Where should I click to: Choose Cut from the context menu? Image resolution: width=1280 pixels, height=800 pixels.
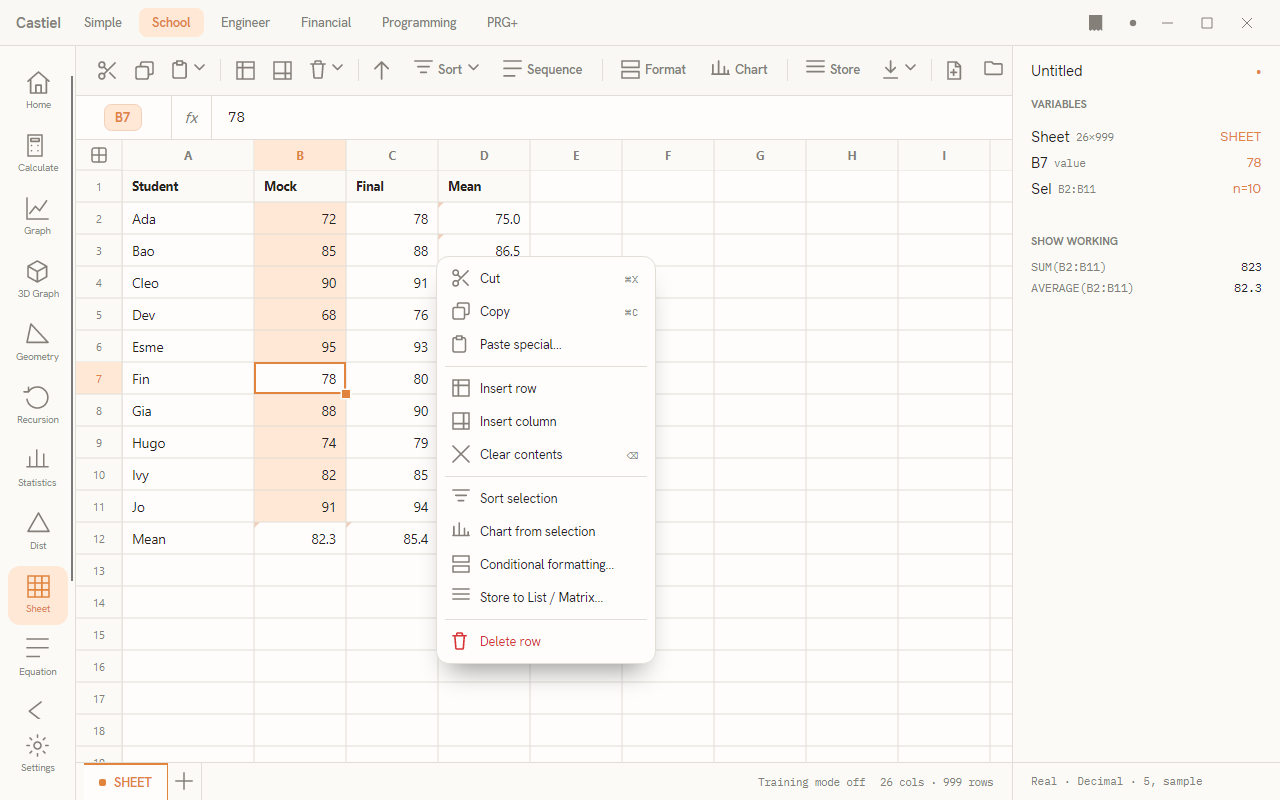[x=546, y=279]
